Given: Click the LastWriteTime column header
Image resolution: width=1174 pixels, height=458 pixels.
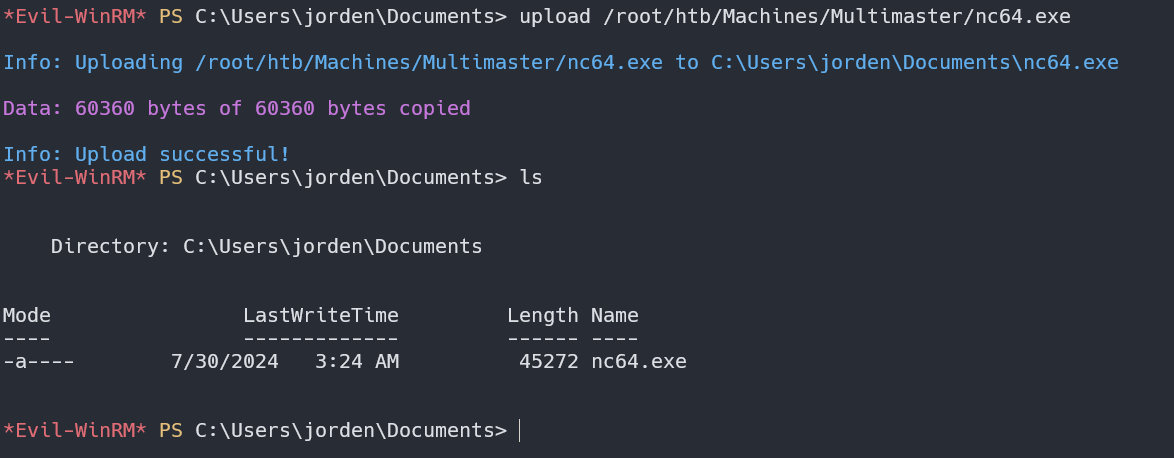Looking at the screenshot, I should [x=320, y=315].
